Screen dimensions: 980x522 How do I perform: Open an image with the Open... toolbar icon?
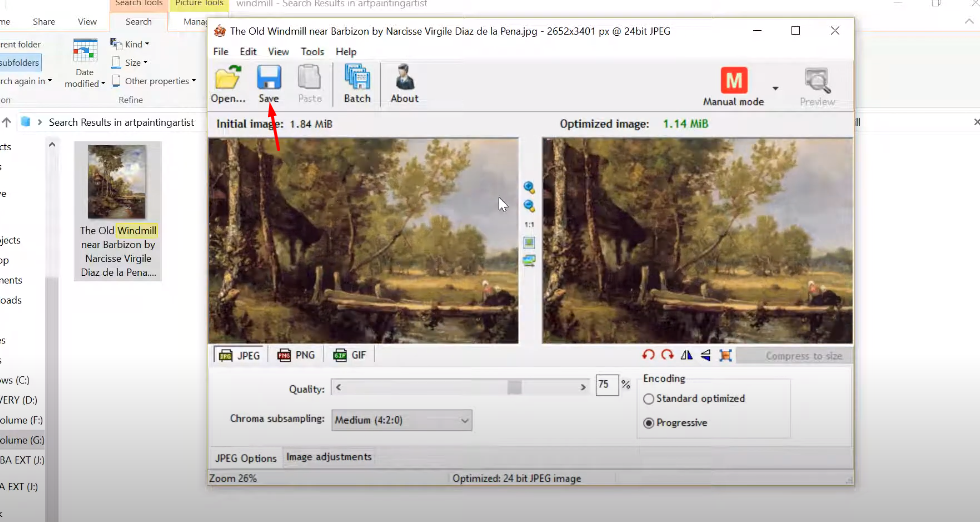tap(228, 84)
